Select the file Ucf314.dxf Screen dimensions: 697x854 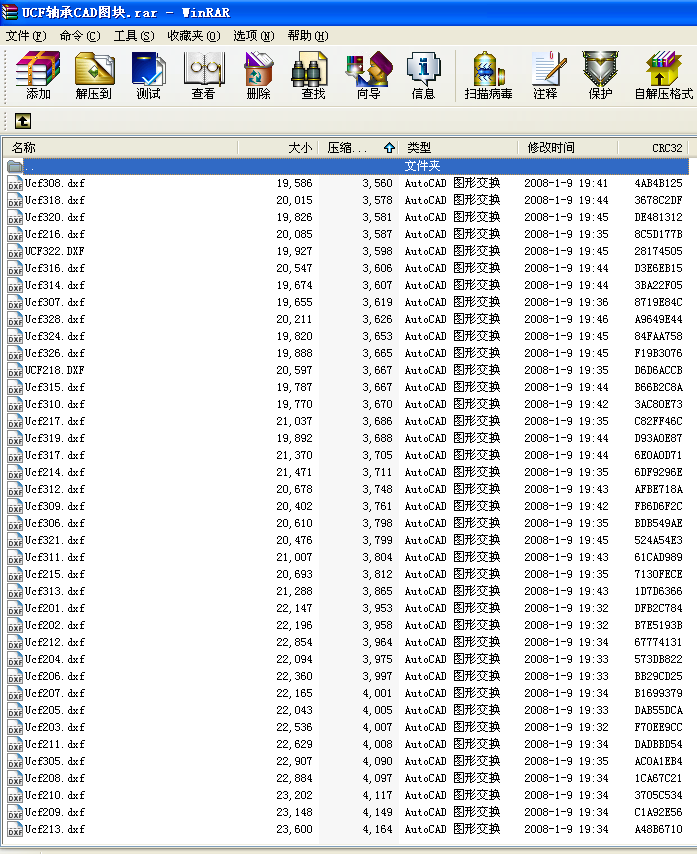pos(55,285)
